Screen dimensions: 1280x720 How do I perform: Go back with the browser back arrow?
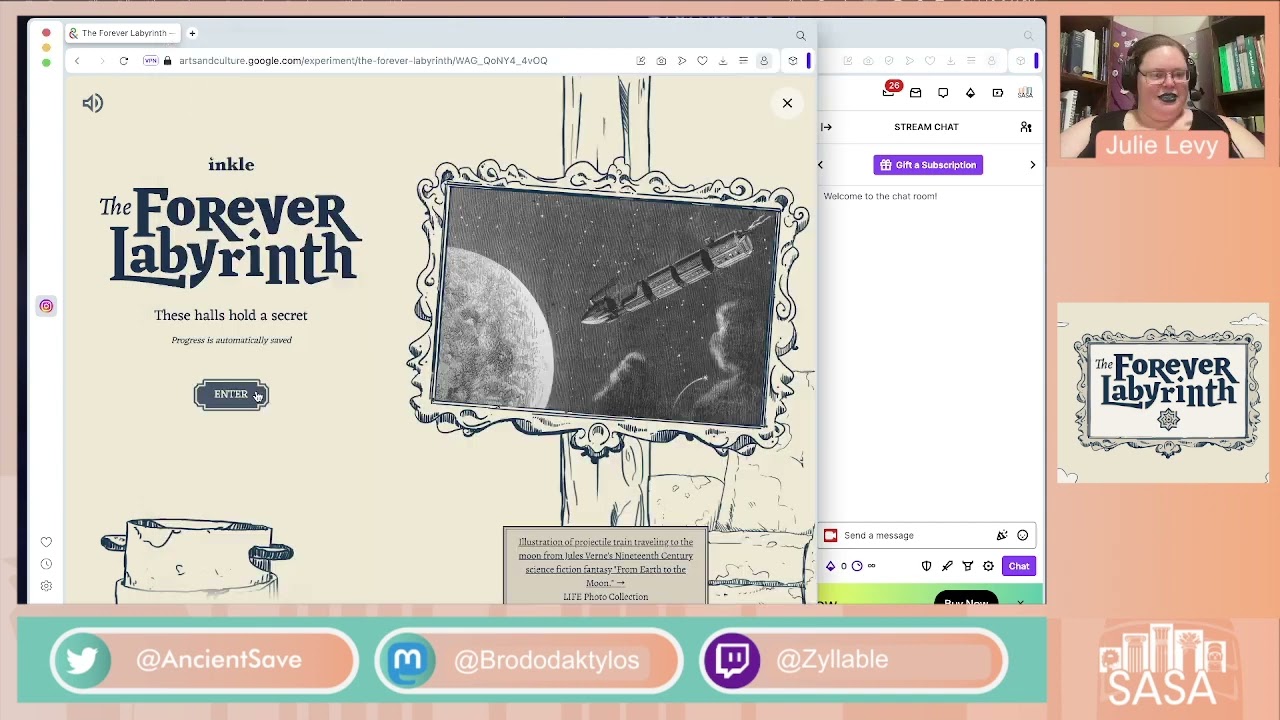(x=77, y=61)
